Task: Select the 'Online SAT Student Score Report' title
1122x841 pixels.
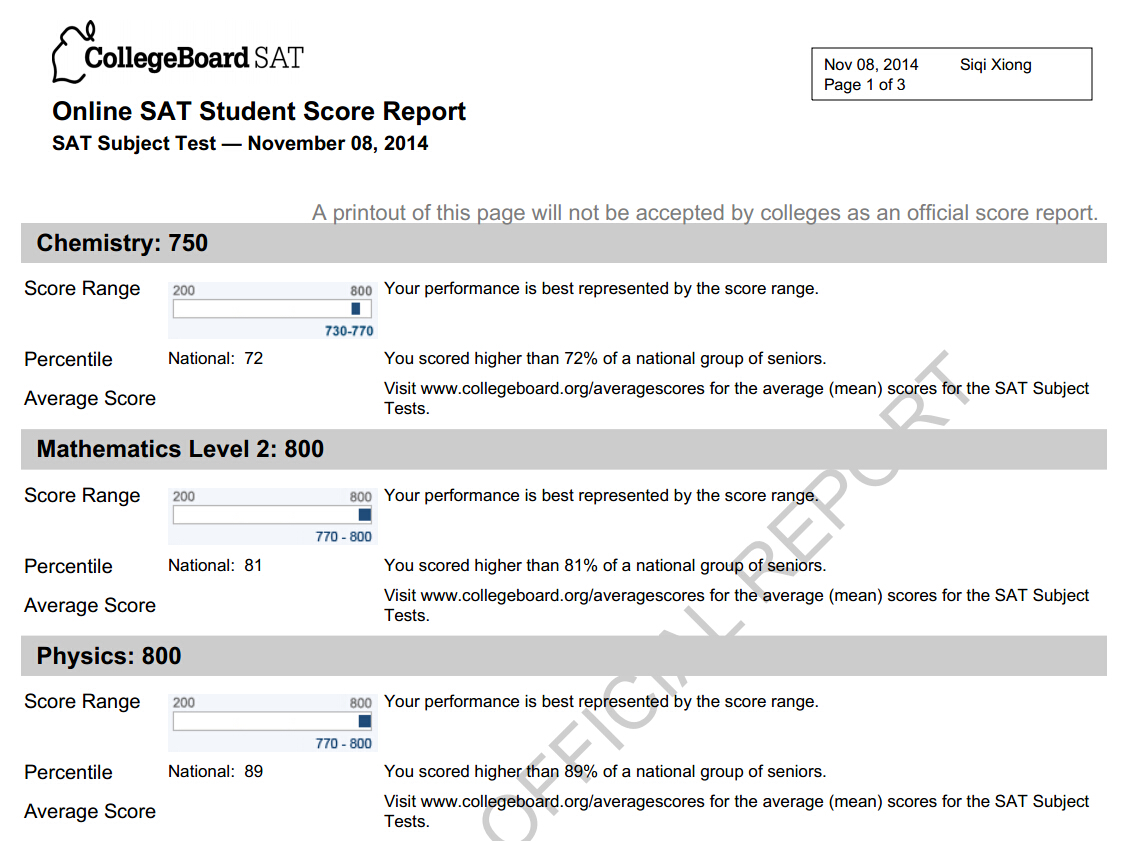Action: 259,111
